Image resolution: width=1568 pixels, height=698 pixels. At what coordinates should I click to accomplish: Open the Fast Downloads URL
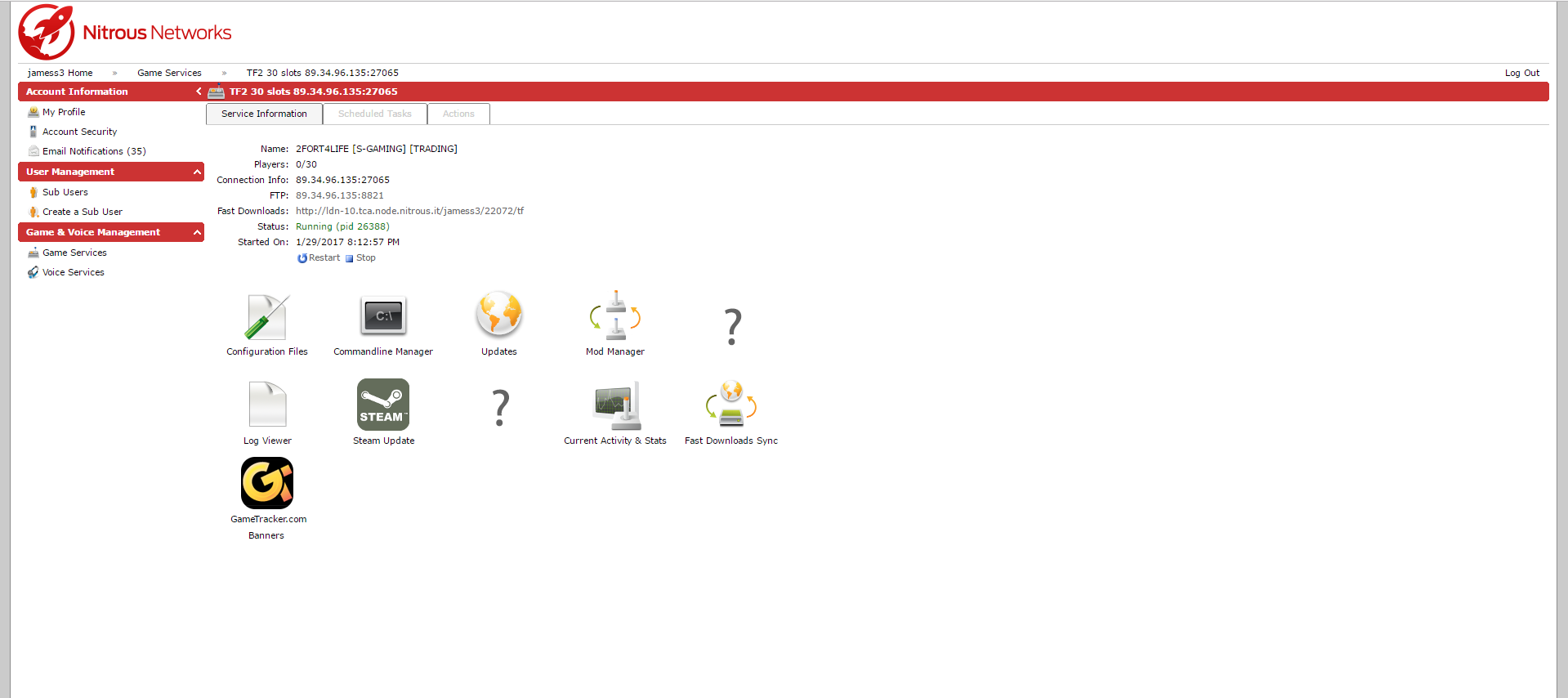tap(410, 211)
